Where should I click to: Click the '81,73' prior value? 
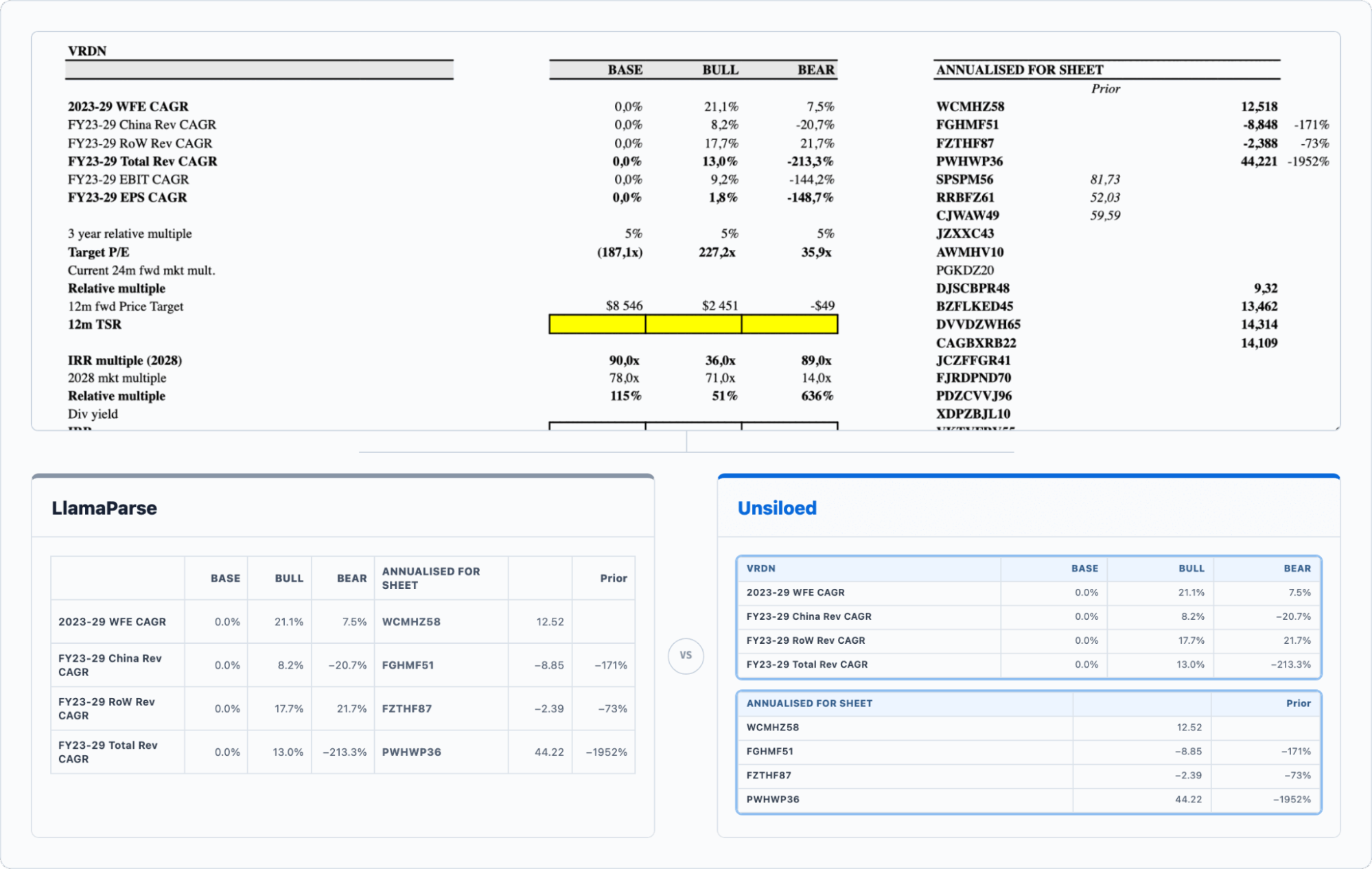pos(1105,179)
